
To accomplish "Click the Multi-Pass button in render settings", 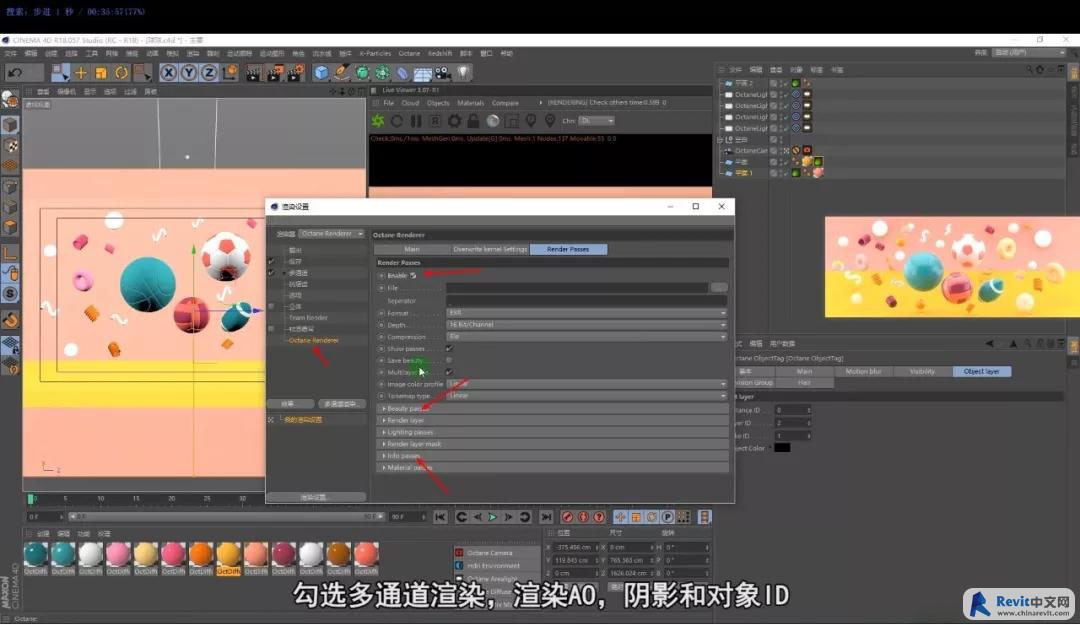I will (340, 404).
